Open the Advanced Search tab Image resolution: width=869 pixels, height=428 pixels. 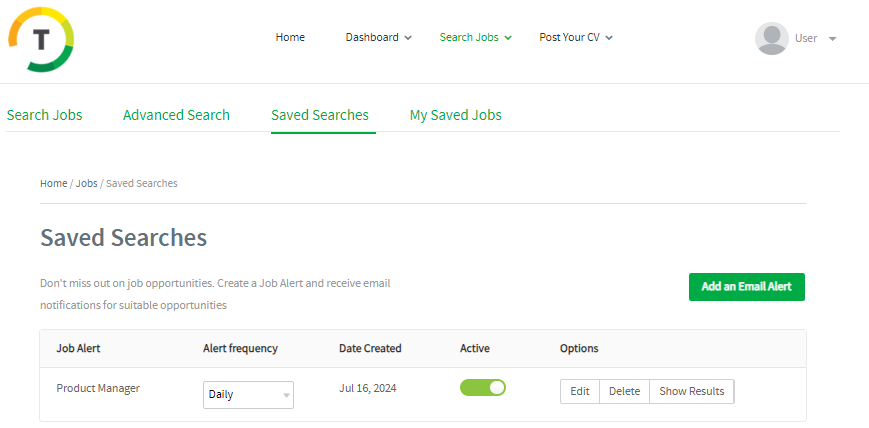[176, 115]
